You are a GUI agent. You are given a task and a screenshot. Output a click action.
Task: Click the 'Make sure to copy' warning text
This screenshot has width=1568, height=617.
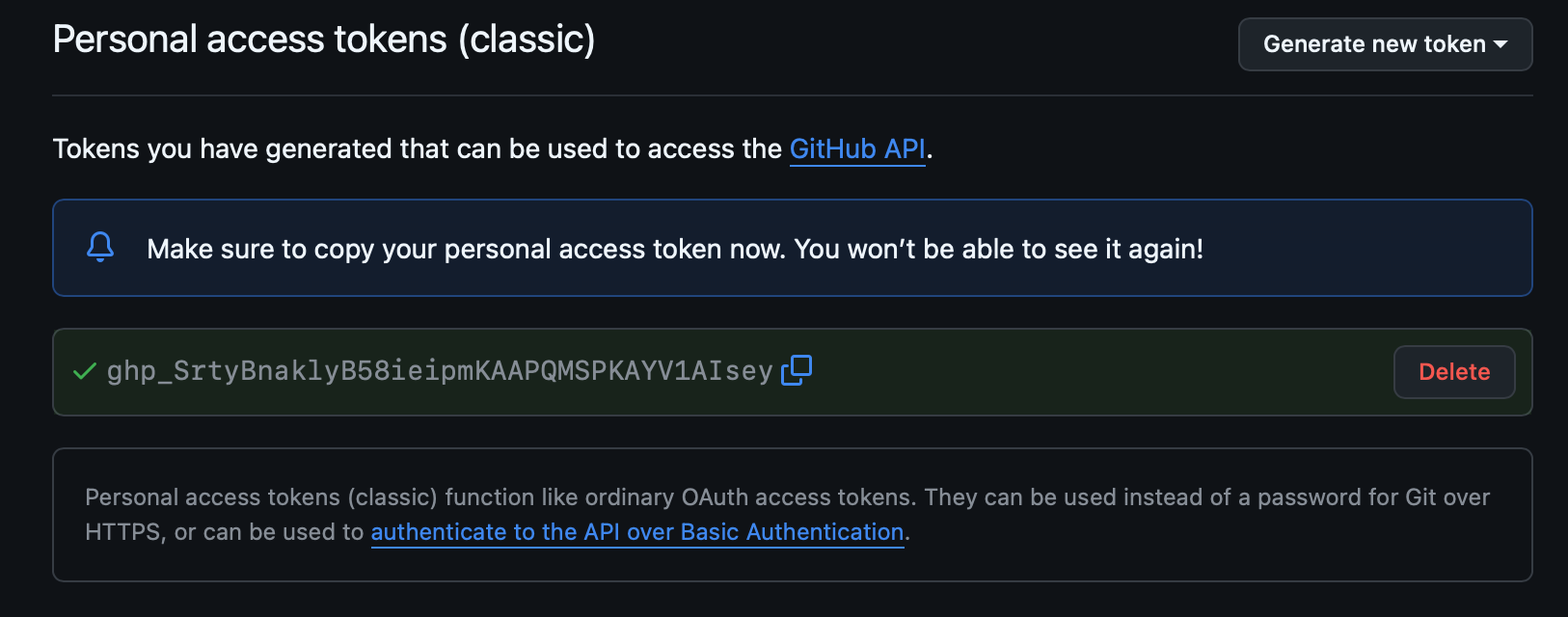tap(463, 250)
